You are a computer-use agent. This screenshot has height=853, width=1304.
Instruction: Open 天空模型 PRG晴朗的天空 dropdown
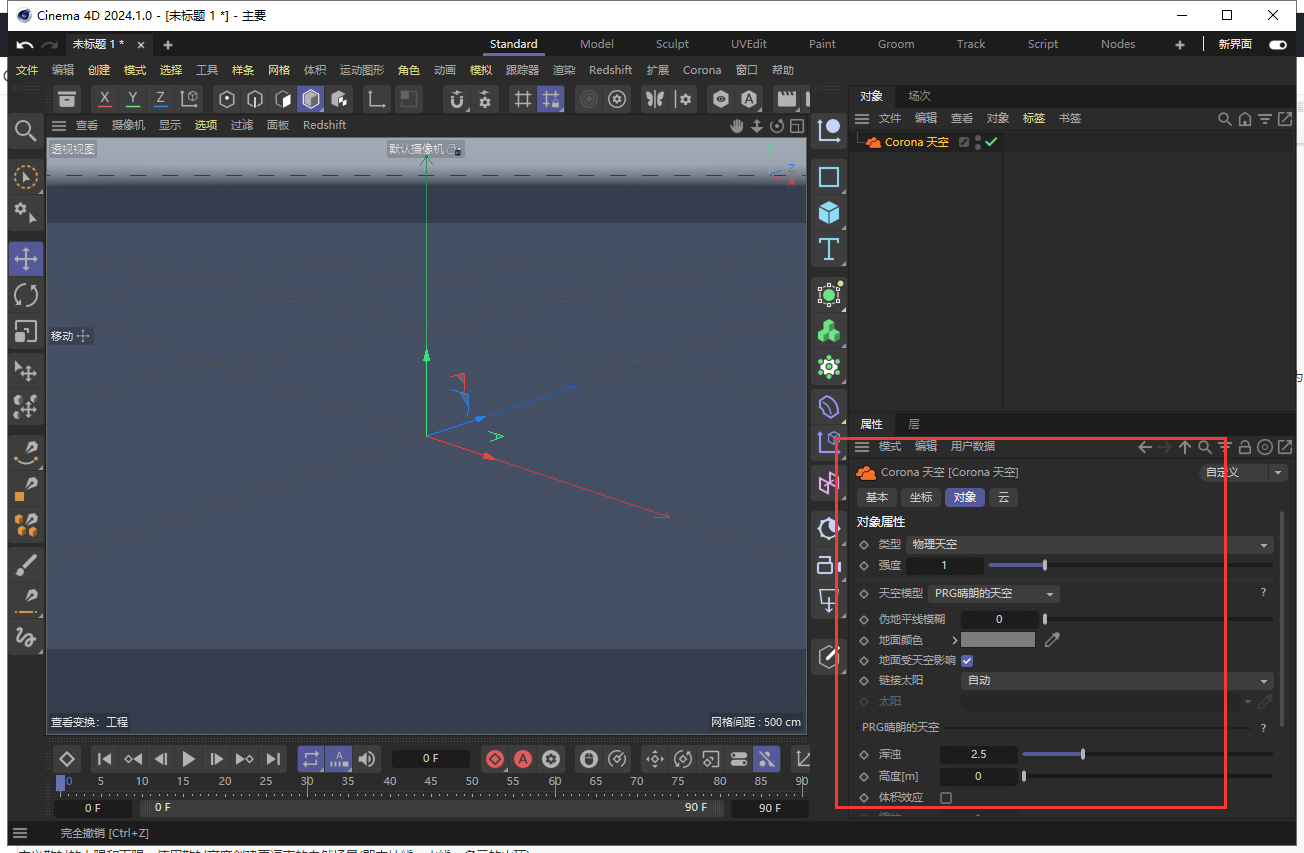993,593
